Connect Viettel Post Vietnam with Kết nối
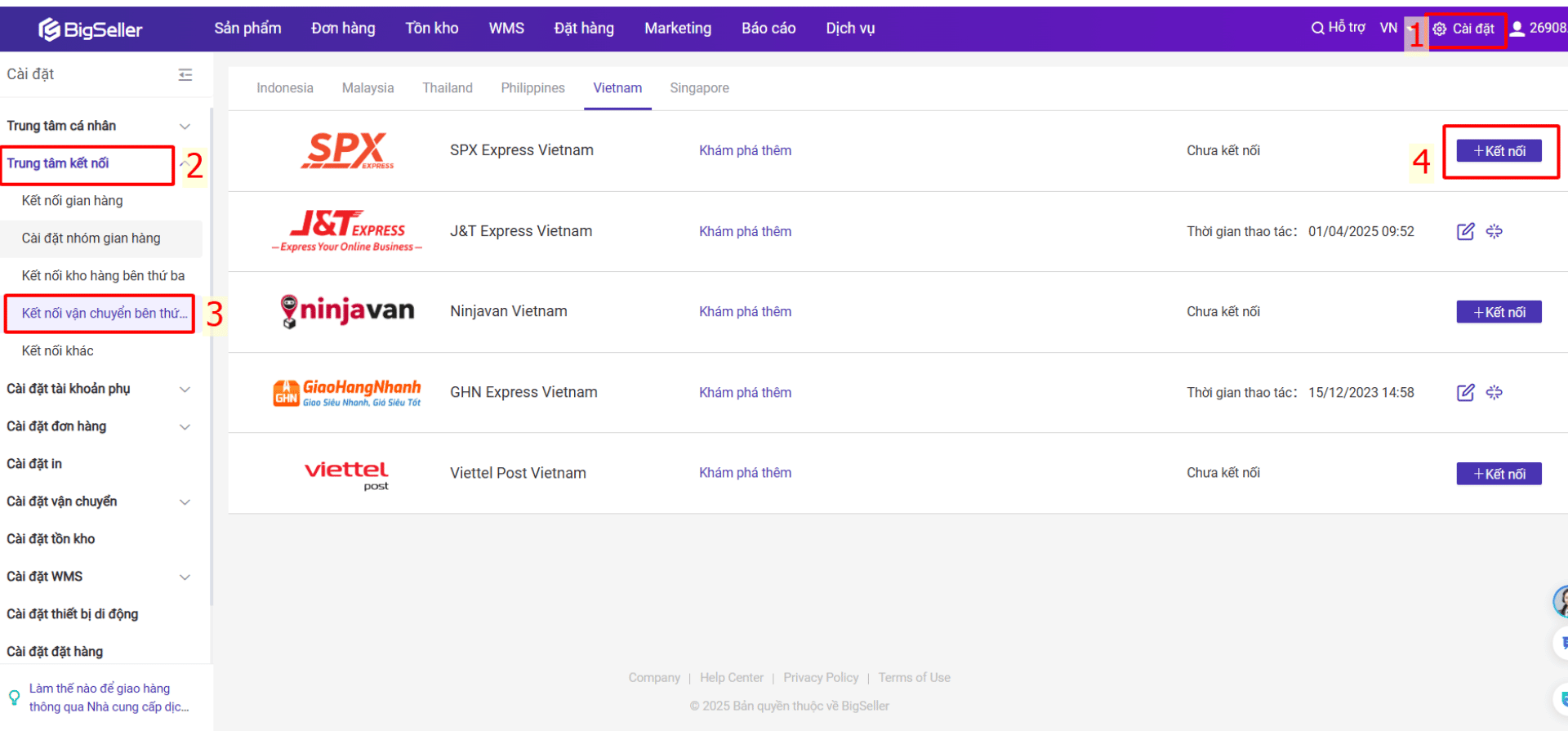The height and width of the screenshot is (731, 1568). tap(1499, 474)
